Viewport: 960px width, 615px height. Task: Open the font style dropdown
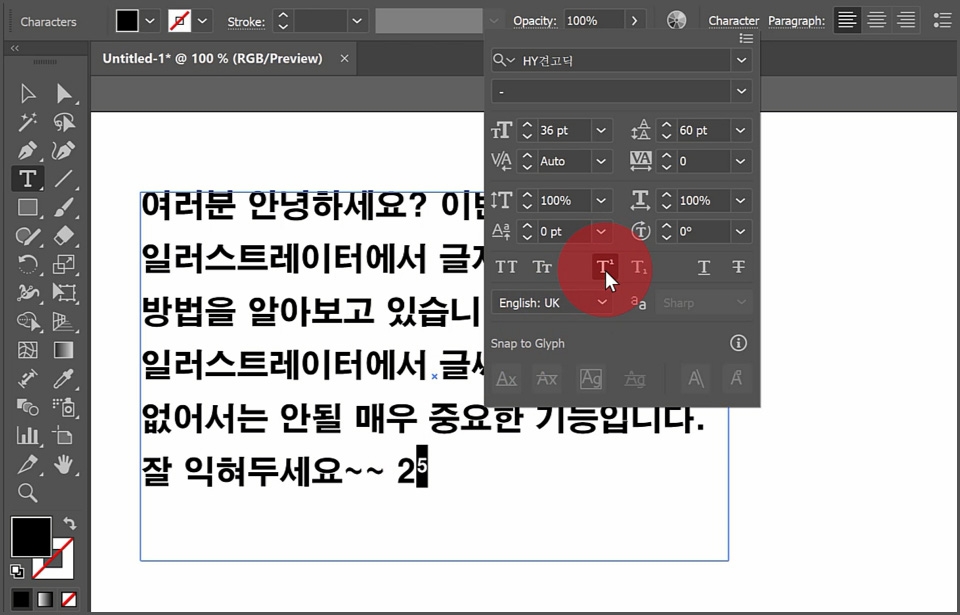741,92
